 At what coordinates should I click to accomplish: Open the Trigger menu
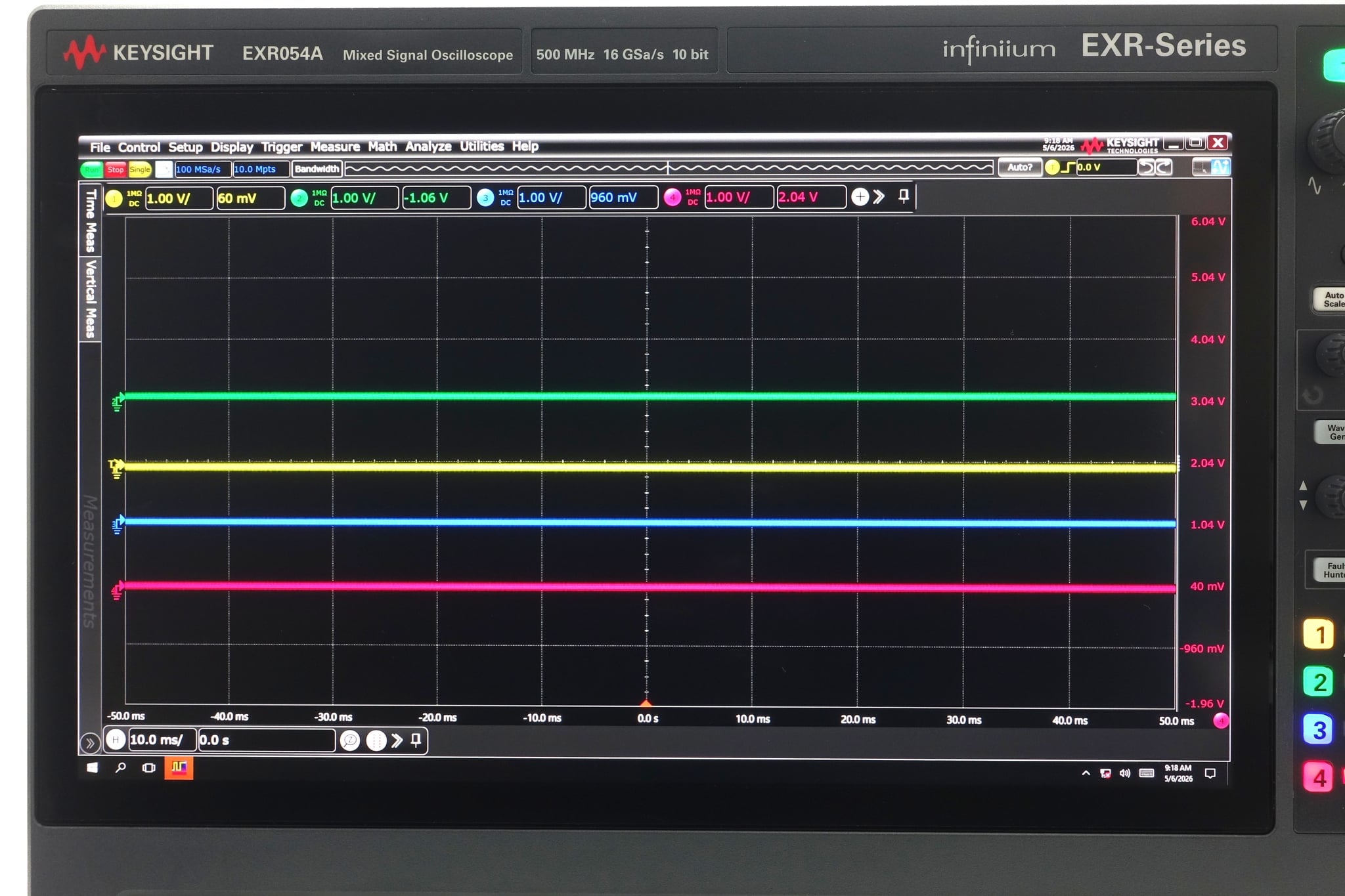[x=282, y=147]
